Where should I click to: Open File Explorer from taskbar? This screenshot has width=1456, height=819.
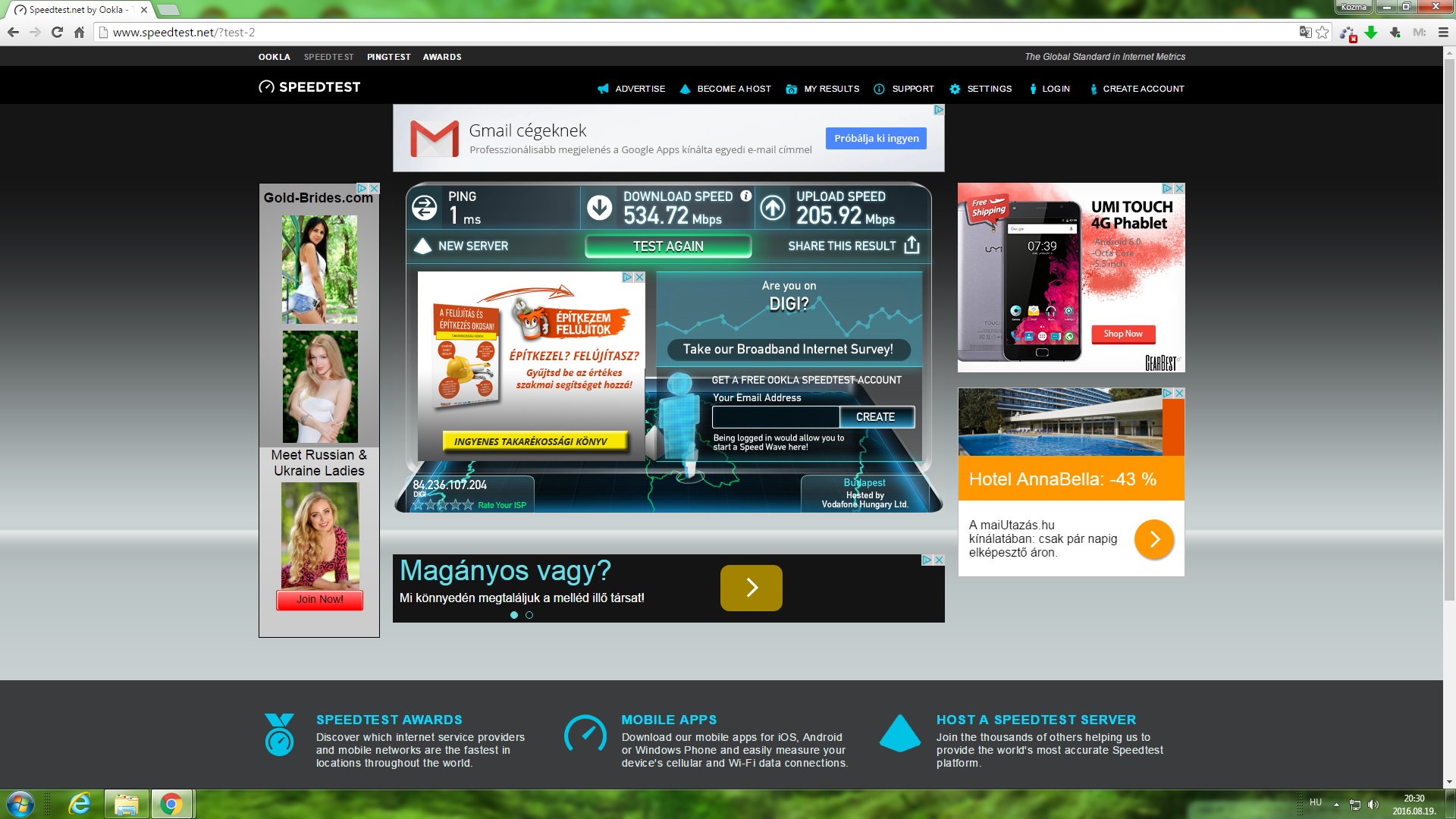[126, 804]
